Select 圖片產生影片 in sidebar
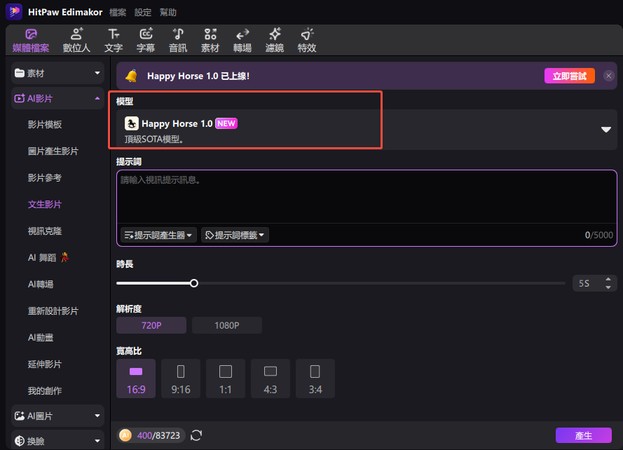Image resolution: width=623 pixels, height=450 pixels. (x=53, y=151)
